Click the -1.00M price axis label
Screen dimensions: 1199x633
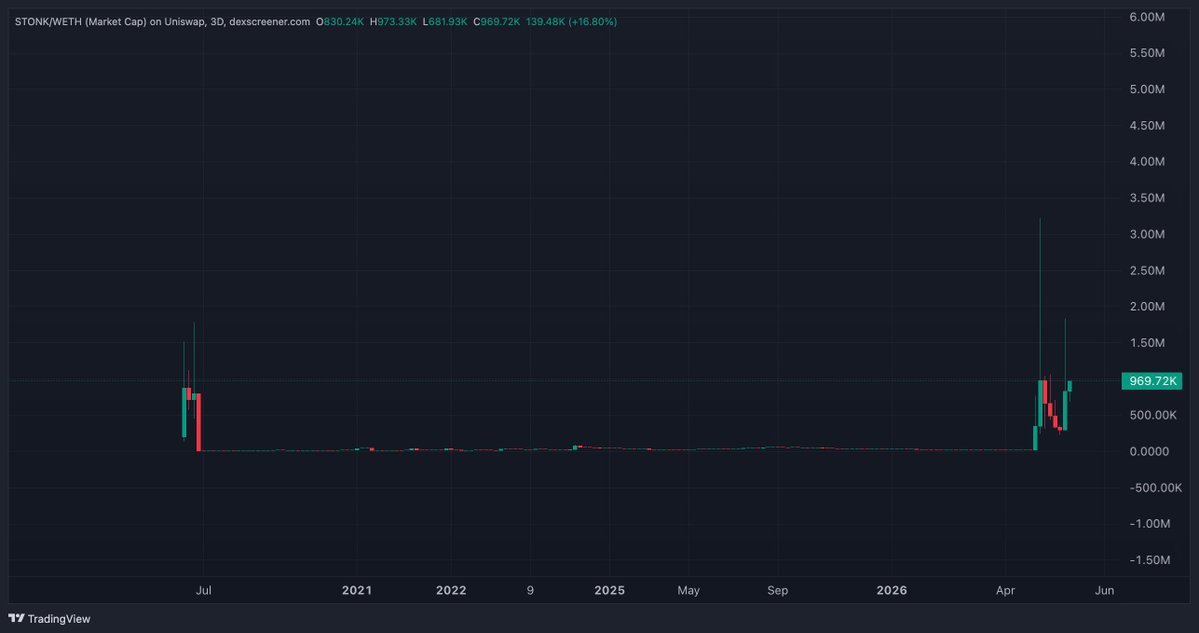point(1149,524)
